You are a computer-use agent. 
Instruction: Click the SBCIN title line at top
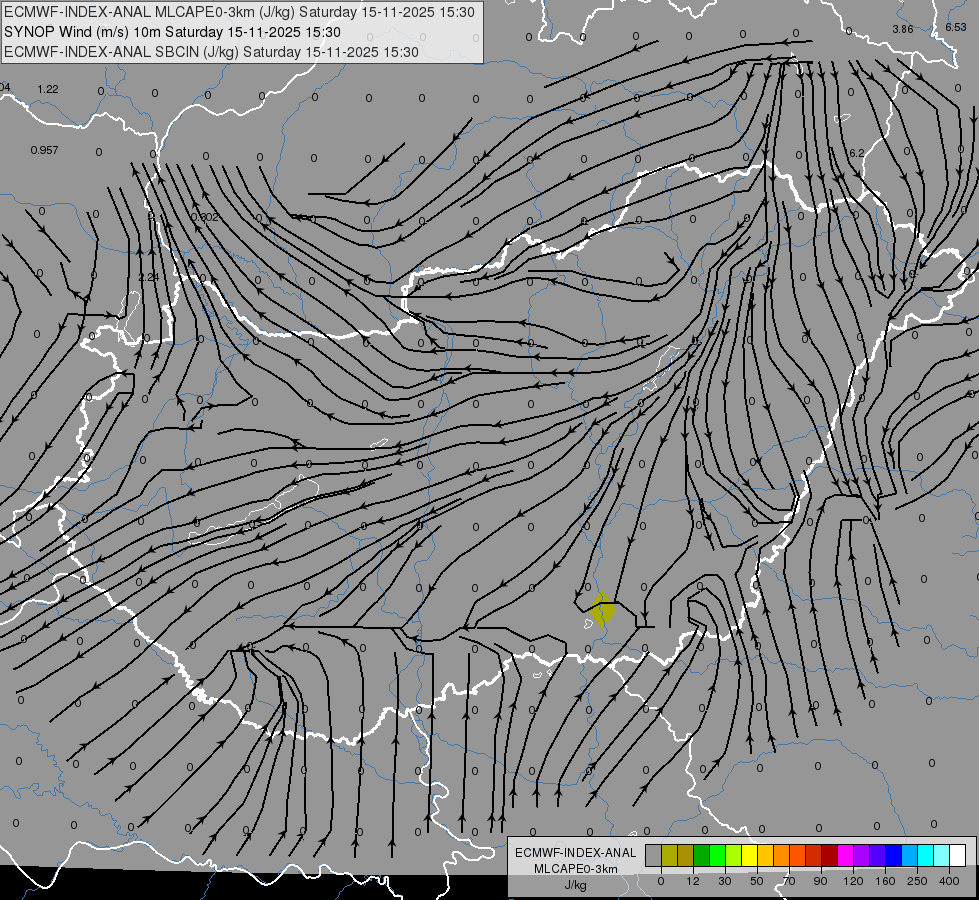[x=211, y=52]
